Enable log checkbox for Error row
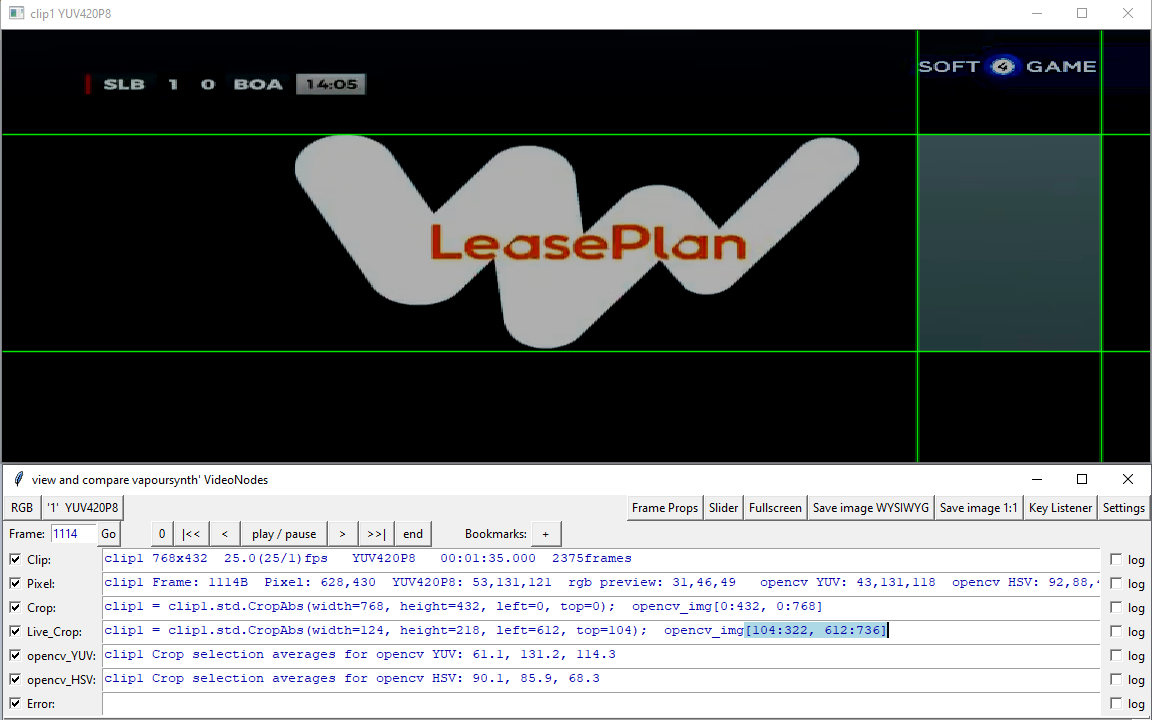 tap(1116, 703)
